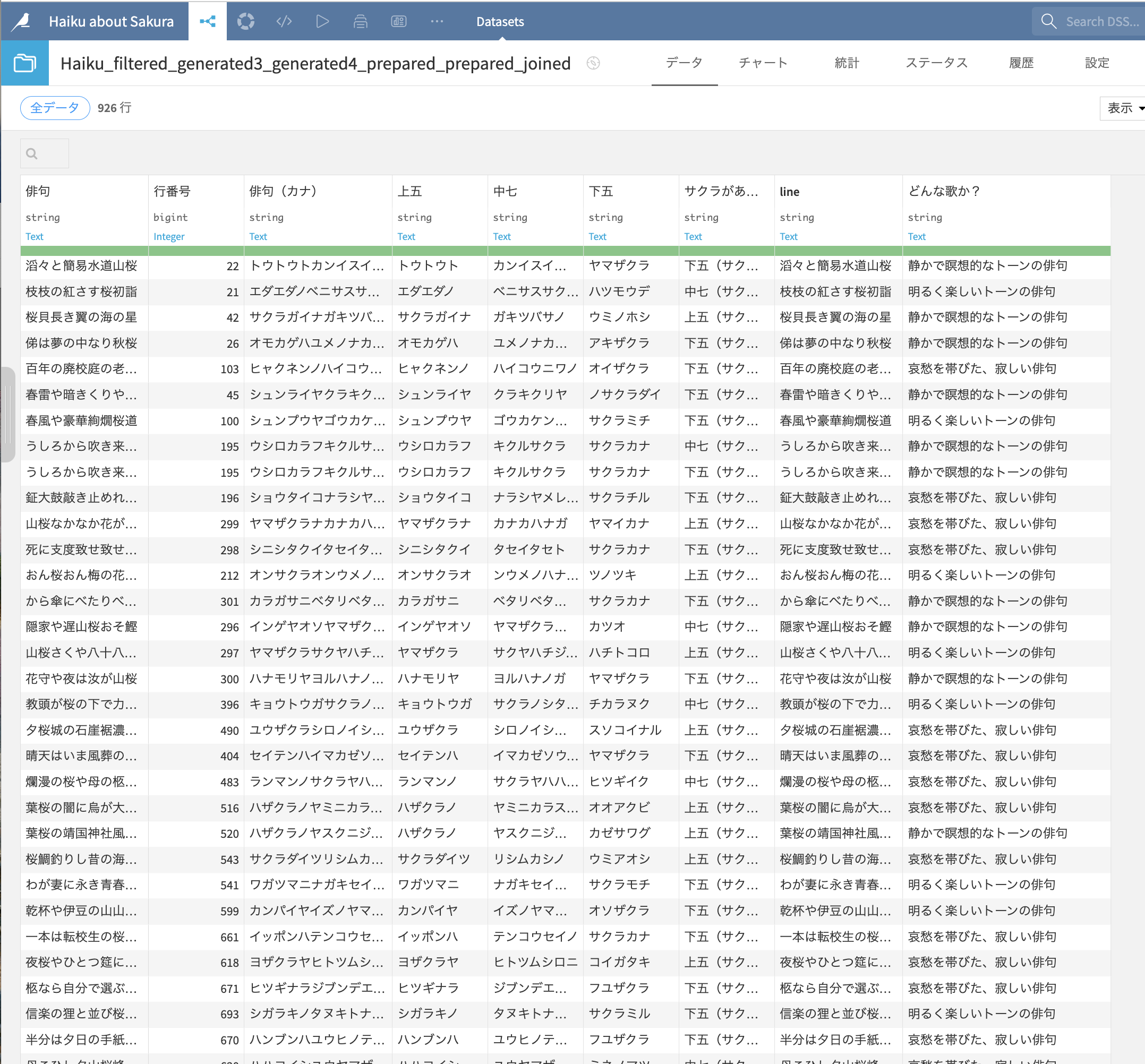This screenshot has width=1145, height=1064.
Task: Open the 設定 tab
Action: 1097,63
